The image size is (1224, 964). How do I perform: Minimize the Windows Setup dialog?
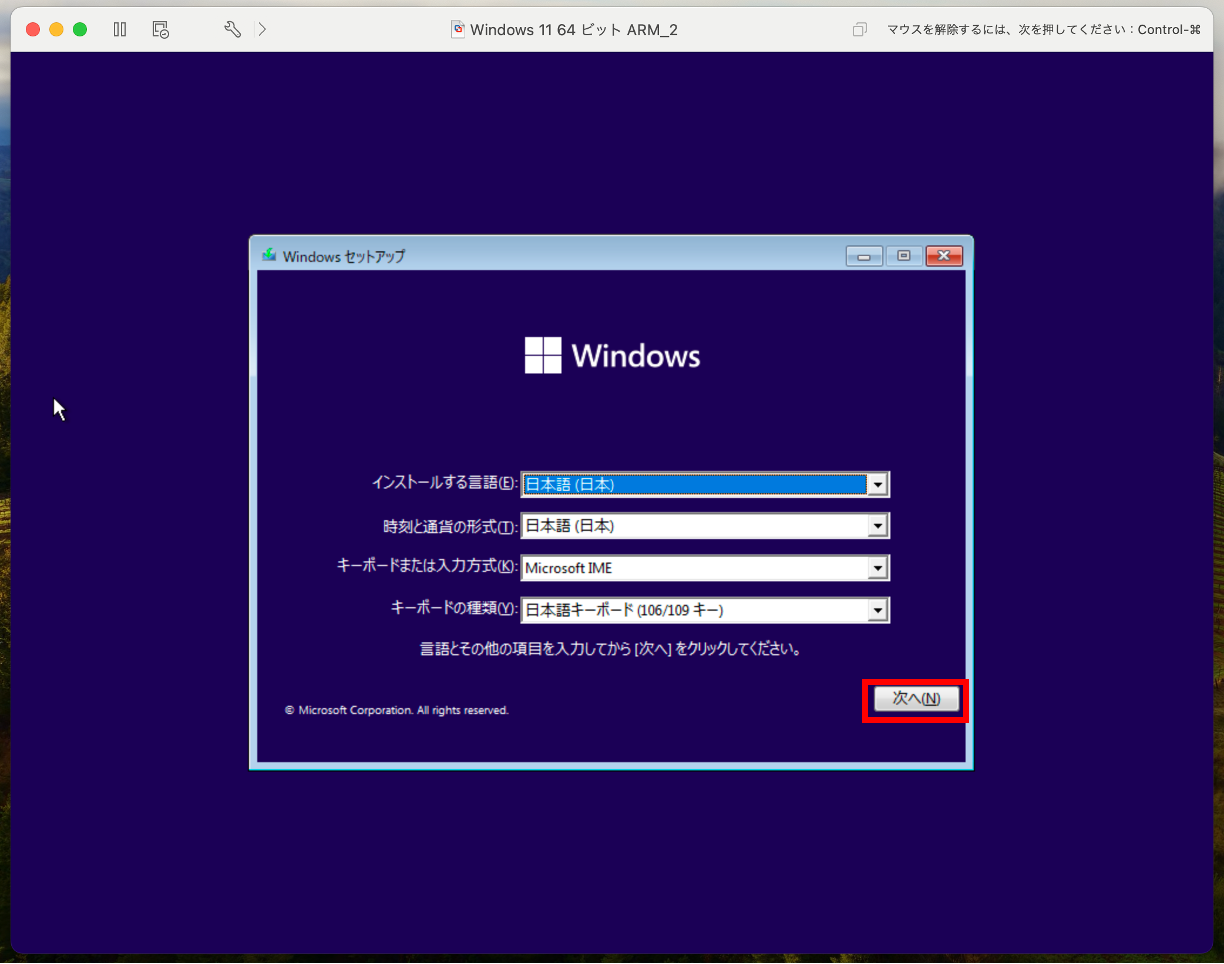tap(864, 256)
